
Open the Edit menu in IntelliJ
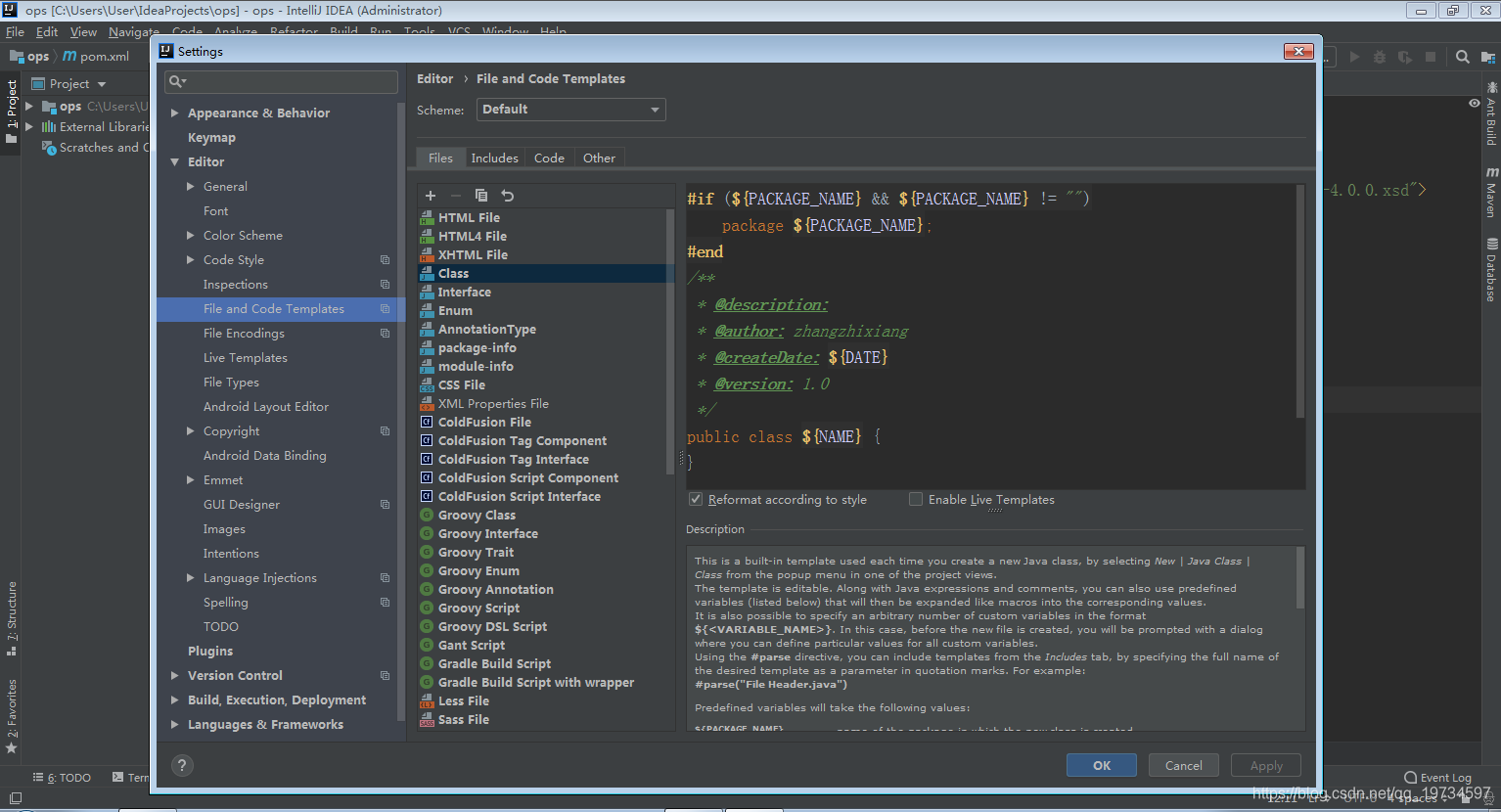(x=47, y=31)
